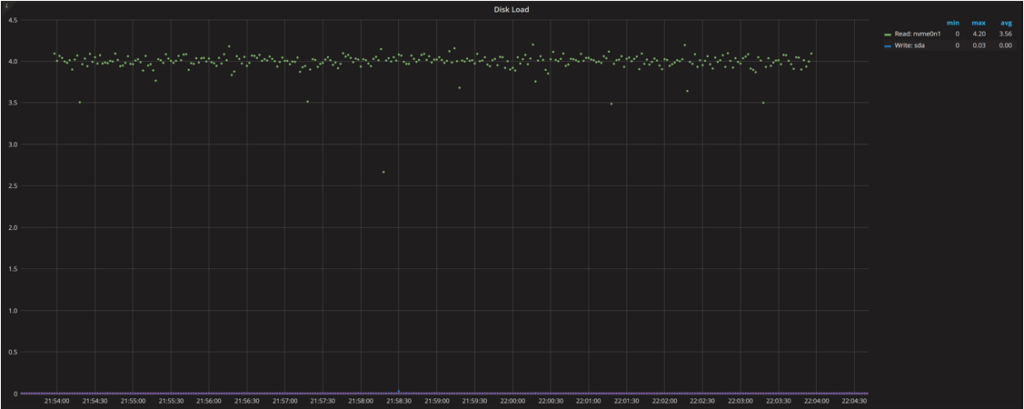Click the 0.5 label on the Y axis

12,352
